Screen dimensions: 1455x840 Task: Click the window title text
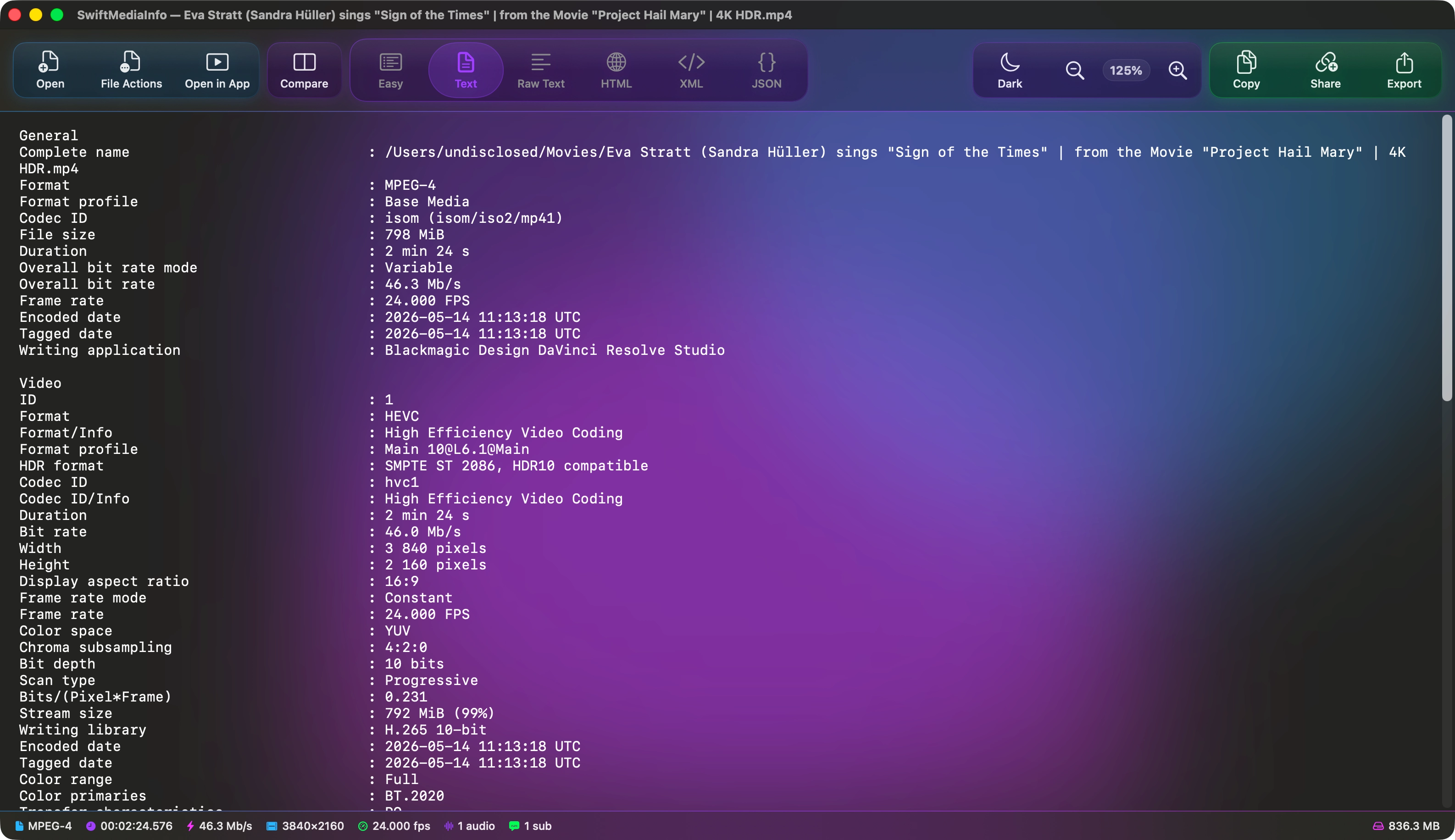[434, 15]
